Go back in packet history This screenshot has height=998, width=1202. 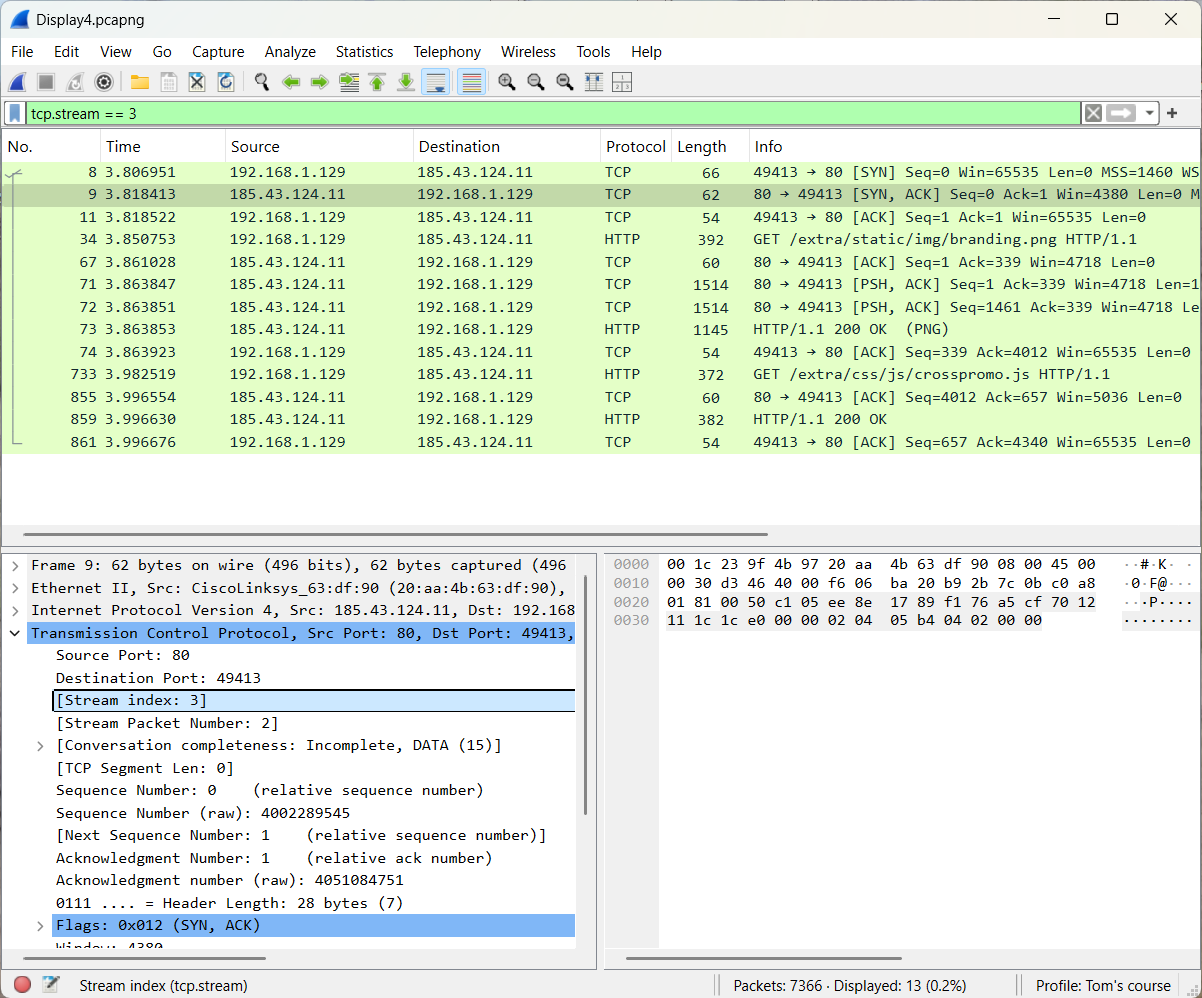click(x=291, y=82)
